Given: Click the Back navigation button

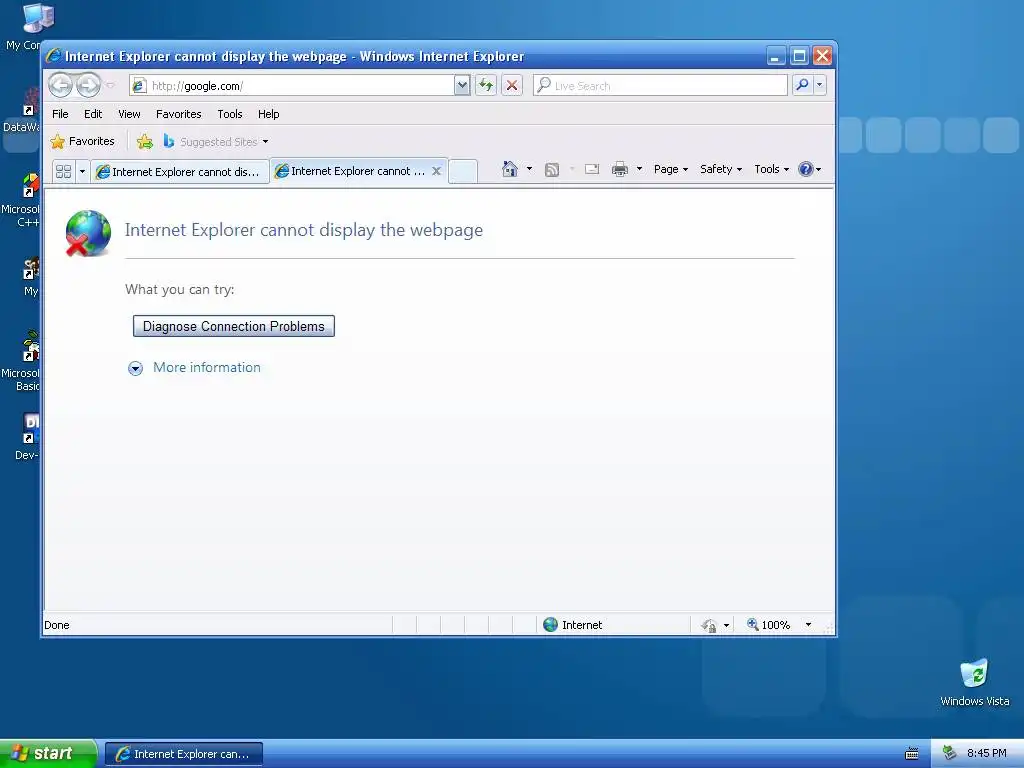Looking at the screenshot, I should (61, 85).
